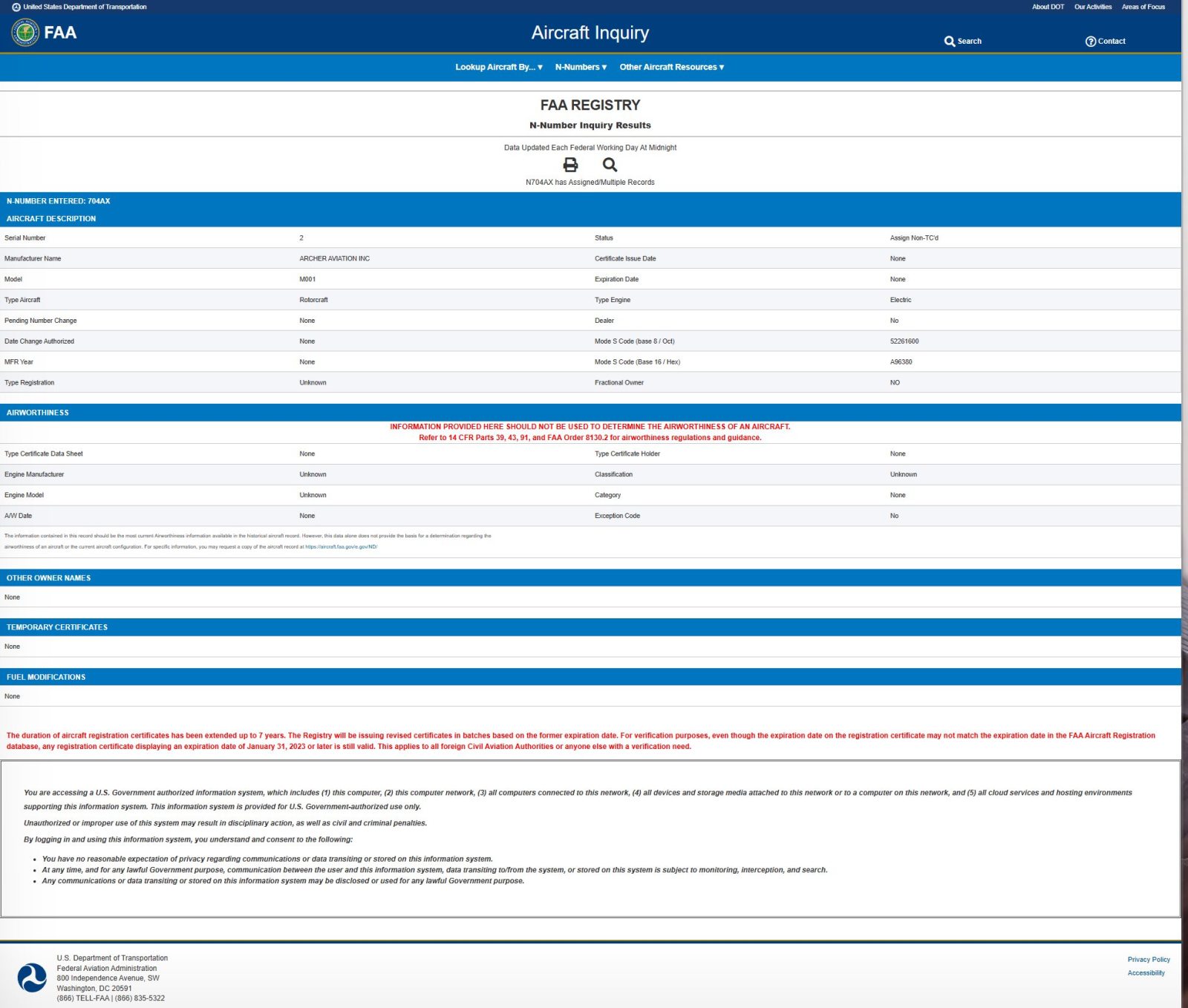Image resolution: width=1188 pixels, height=1008 pixels.
Task: Select Mode S code 52261600 value
Action: [904, 341]
